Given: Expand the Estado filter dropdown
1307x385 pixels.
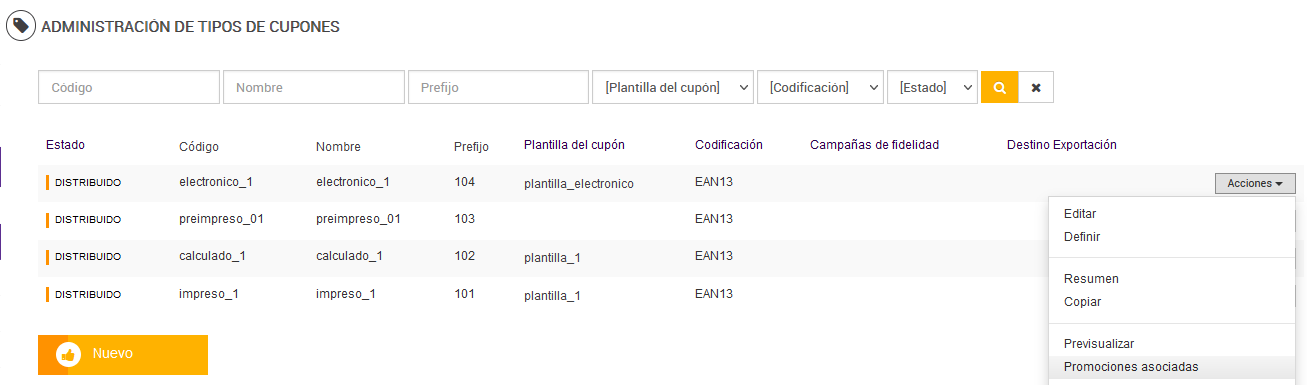Looking at the screenshot, I should tap(932, 87).
